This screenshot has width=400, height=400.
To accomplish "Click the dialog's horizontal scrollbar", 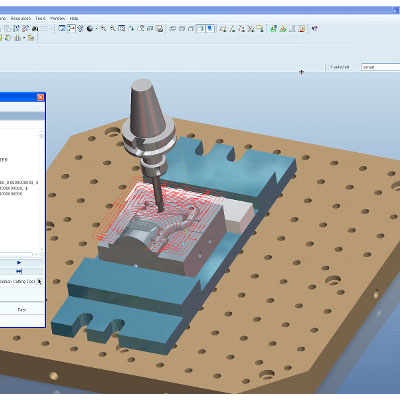I will [18, 254].
